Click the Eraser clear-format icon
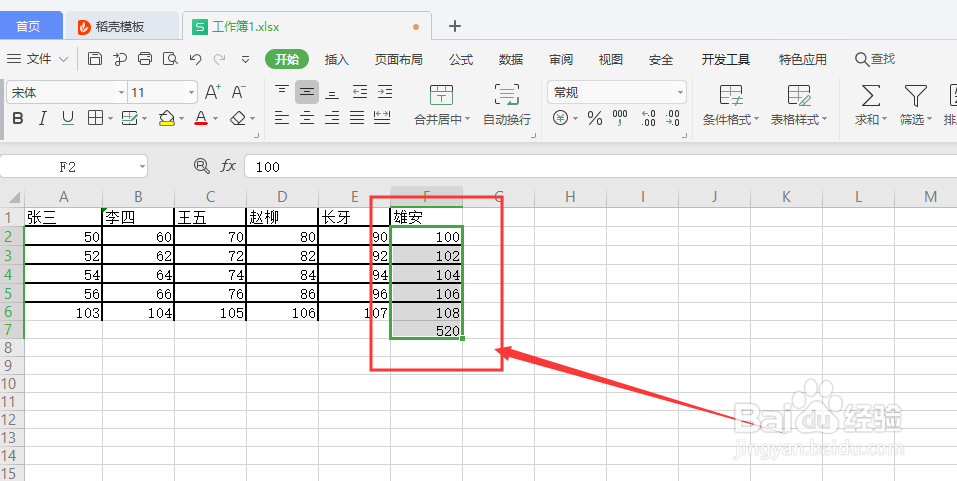 (x=237, y=118)
